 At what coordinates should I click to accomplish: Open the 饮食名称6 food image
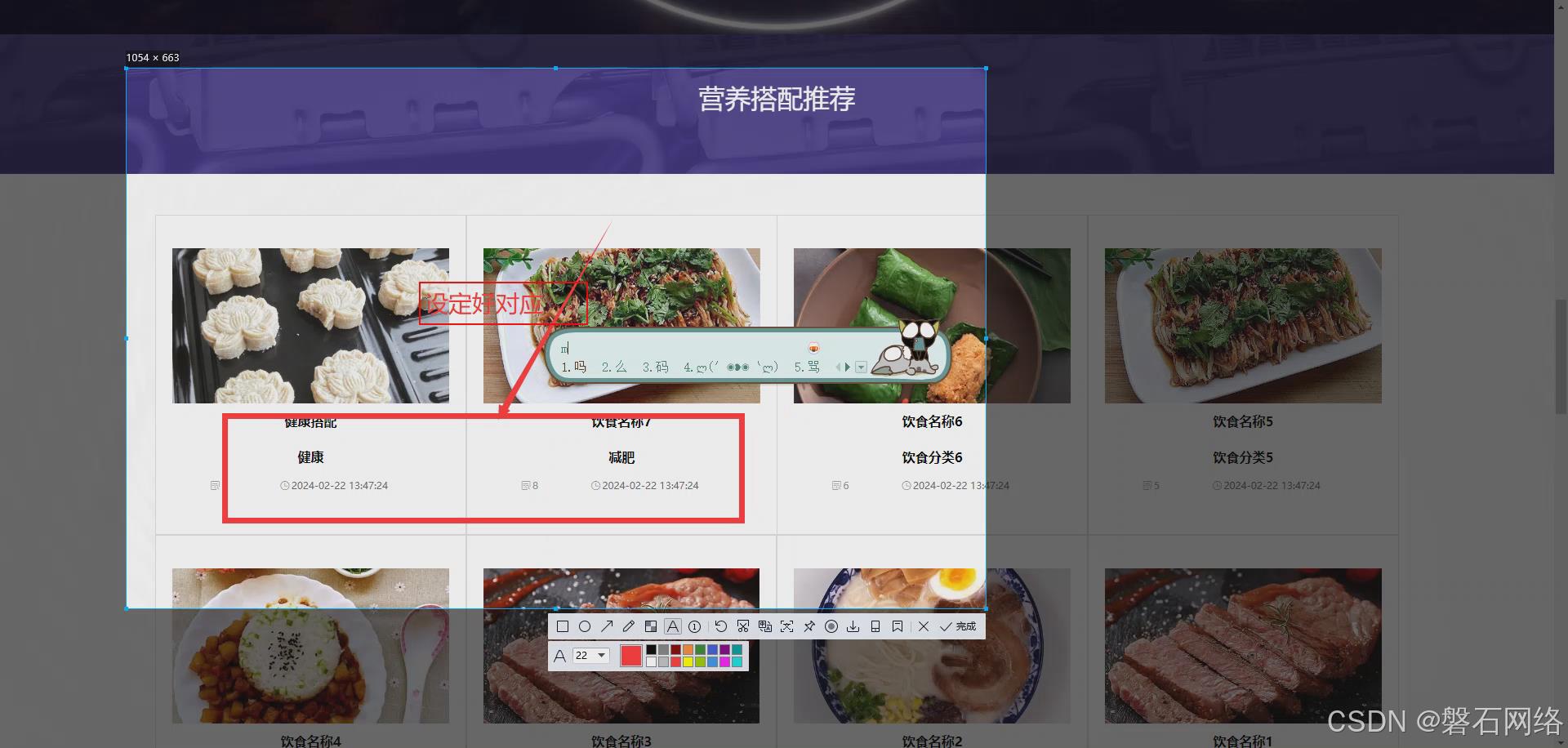click(x=932, y=325)
